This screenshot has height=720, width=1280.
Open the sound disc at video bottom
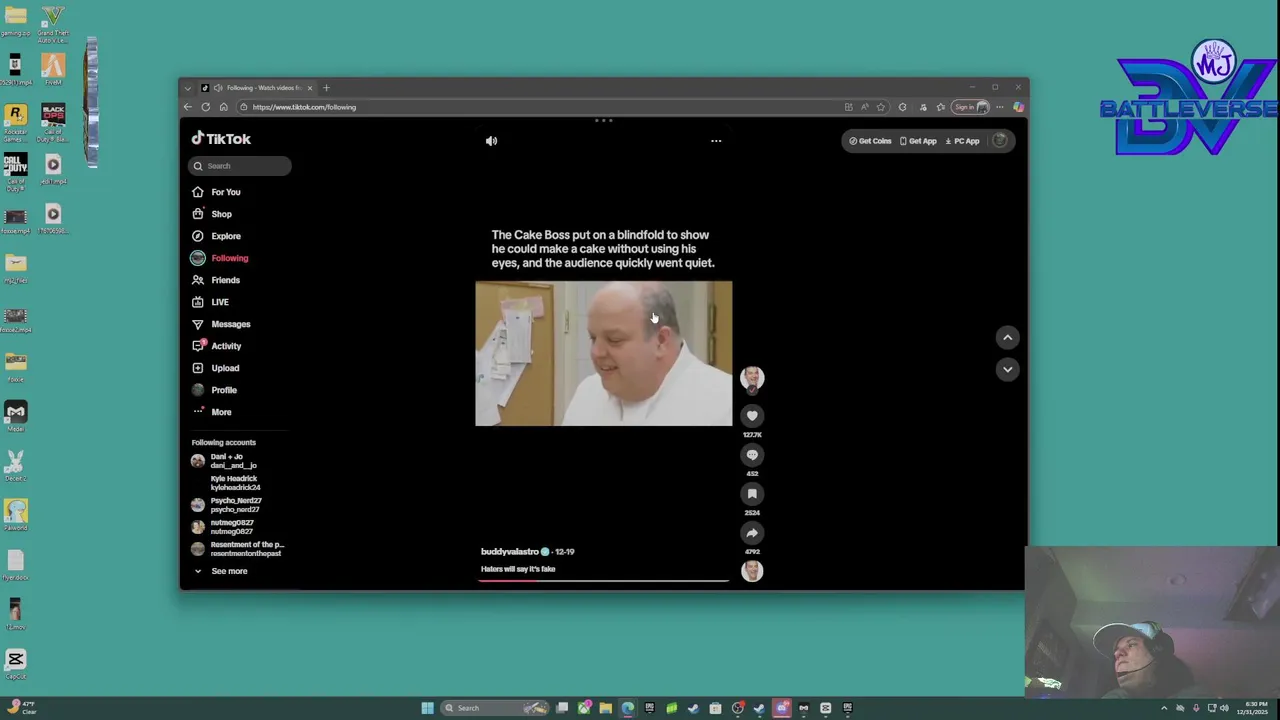coord(752,571)
